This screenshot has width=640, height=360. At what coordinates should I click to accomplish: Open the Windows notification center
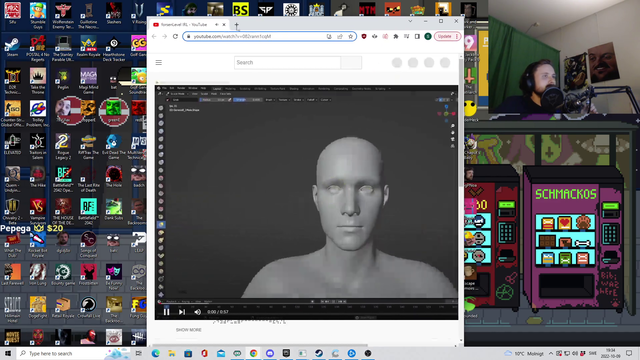pos(629,353)
